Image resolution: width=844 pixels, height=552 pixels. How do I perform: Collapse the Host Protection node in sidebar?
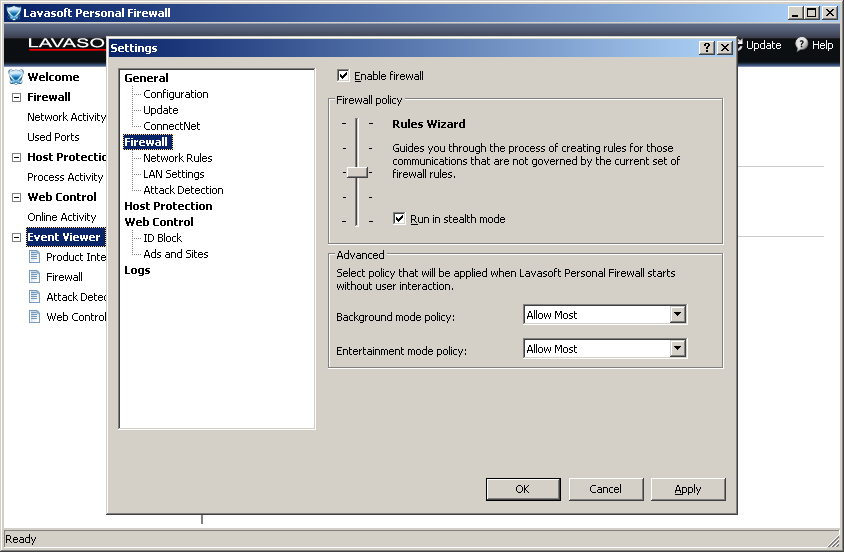pyautogui.click(x=17, y=157)
